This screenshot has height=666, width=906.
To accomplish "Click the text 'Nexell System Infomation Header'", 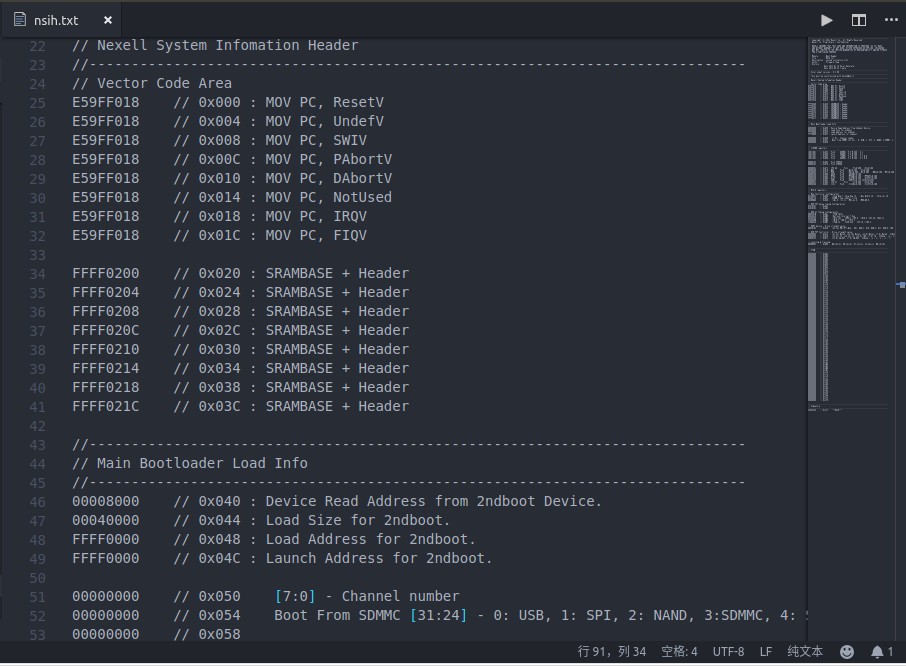I will click(x=228, y=45).
